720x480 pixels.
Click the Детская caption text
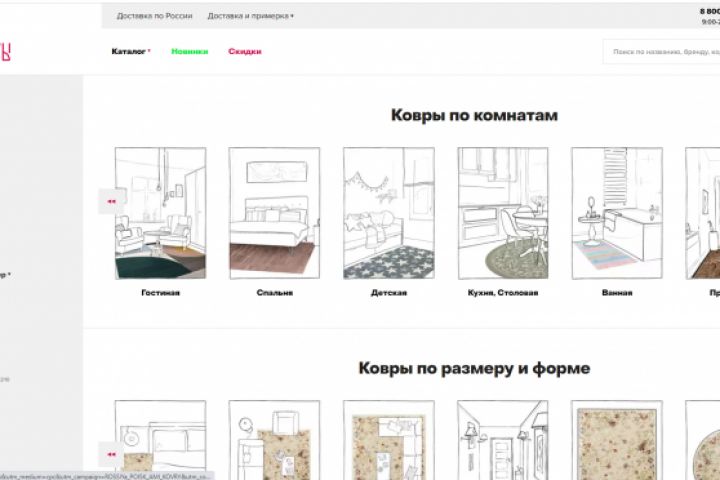[388, 293]
